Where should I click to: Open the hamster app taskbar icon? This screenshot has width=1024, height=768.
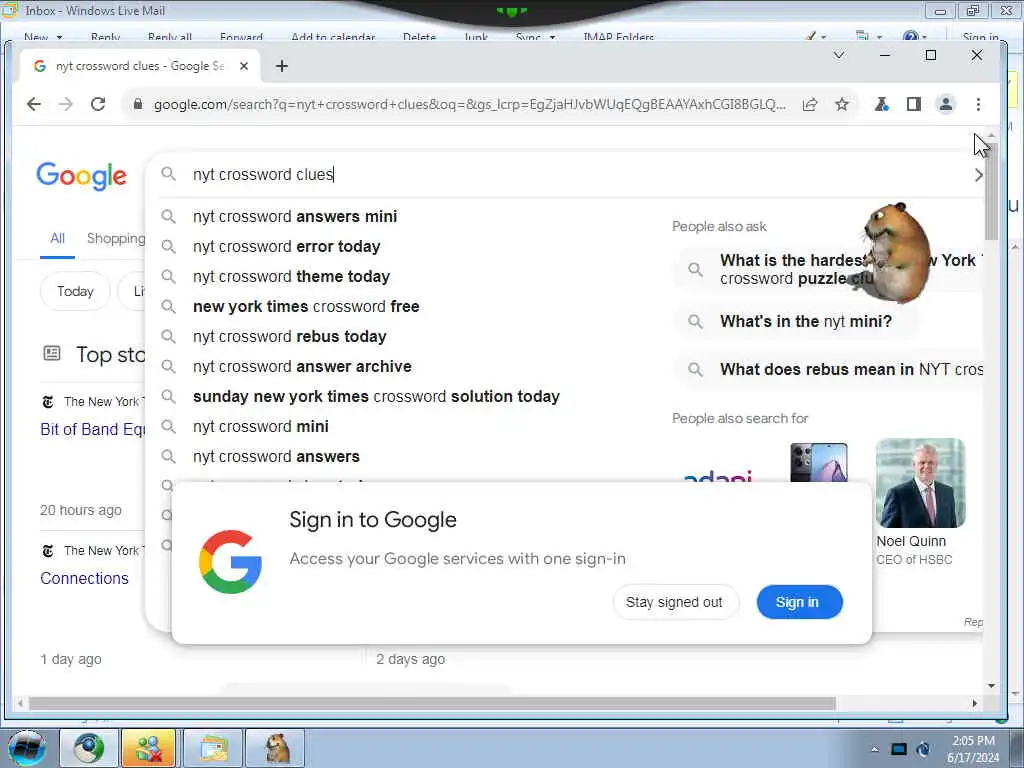click(x=277, y=748)
